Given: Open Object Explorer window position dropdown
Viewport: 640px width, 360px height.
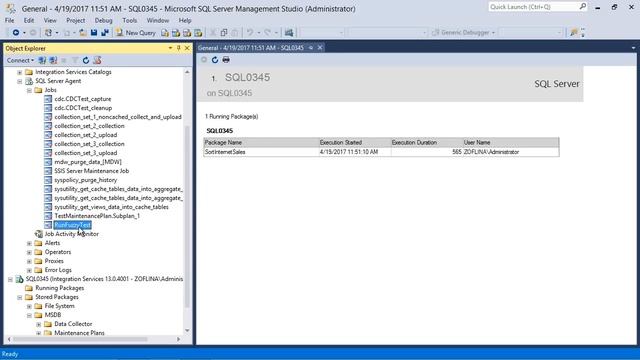Looking at the screenshot, I should tap(170, 48).
